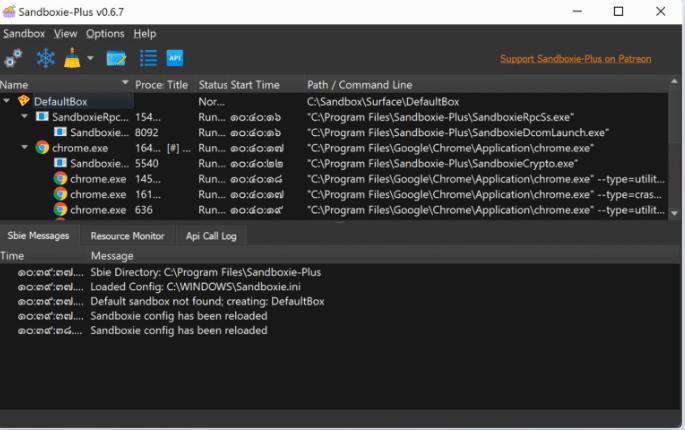This screenshot has height=430, width=685.
Task: Open global settings gears icon
Action: (13, 58)
